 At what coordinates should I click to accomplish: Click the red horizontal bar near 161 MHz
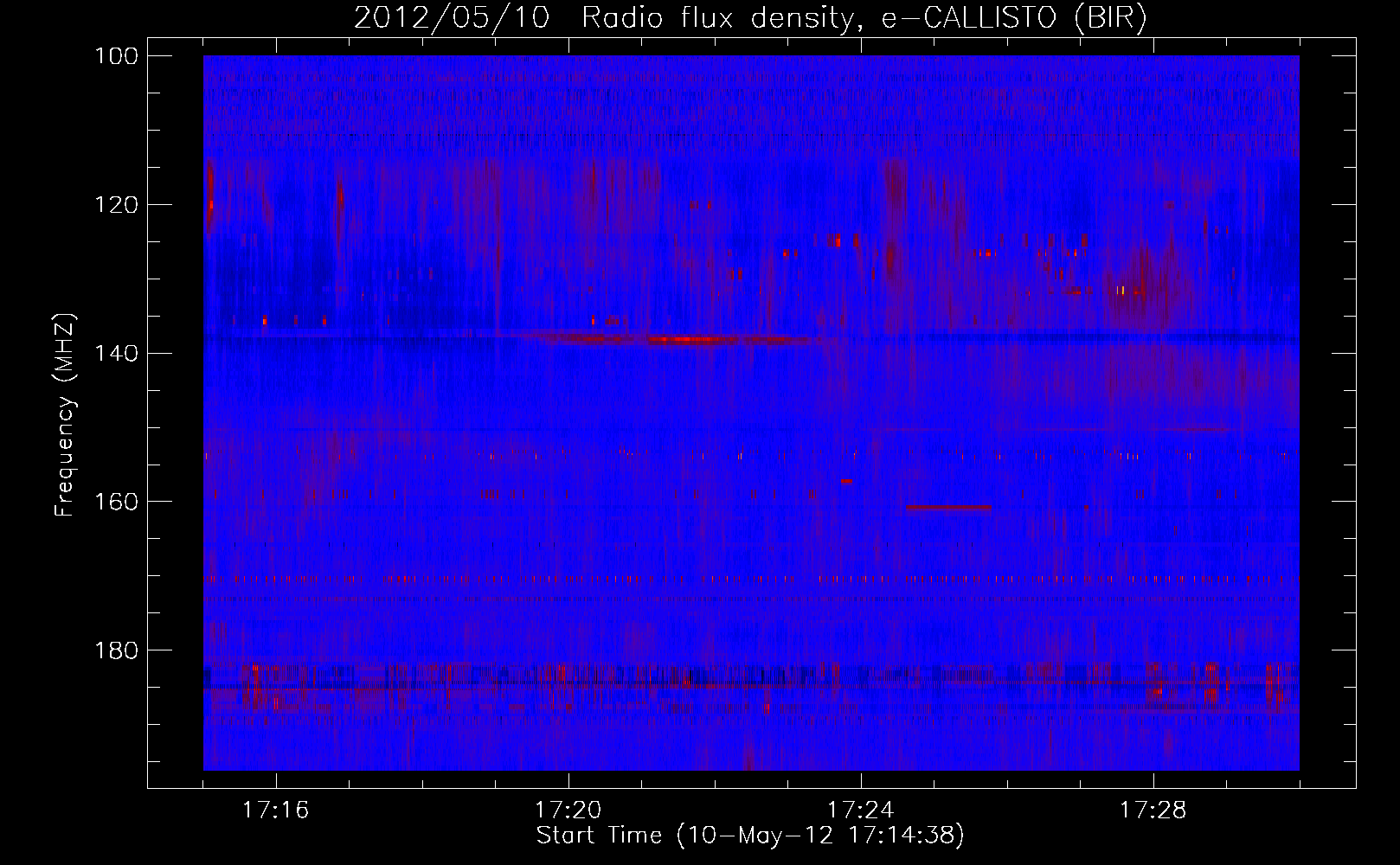click(x=948, y=508)
